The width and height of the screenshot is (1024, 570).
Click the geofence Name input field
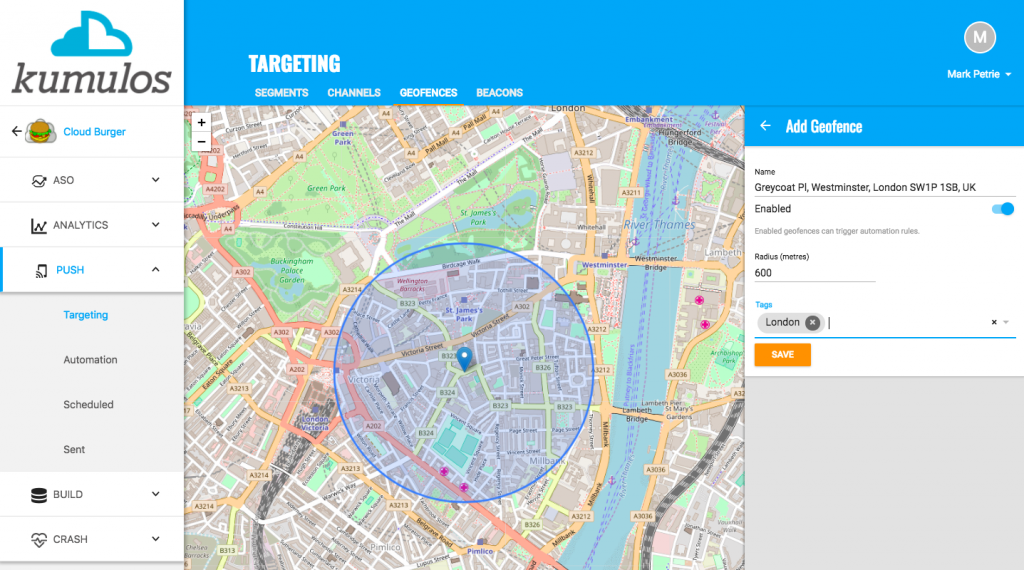(x=885, y=187)
